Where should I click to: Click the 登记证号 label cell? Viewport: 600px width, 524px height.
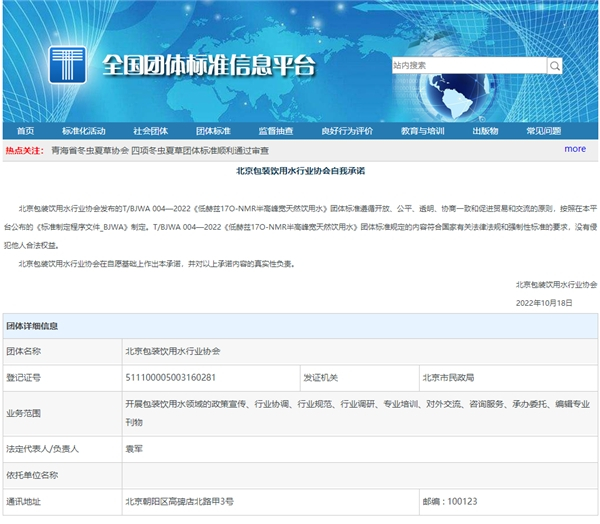coord(62,378)
